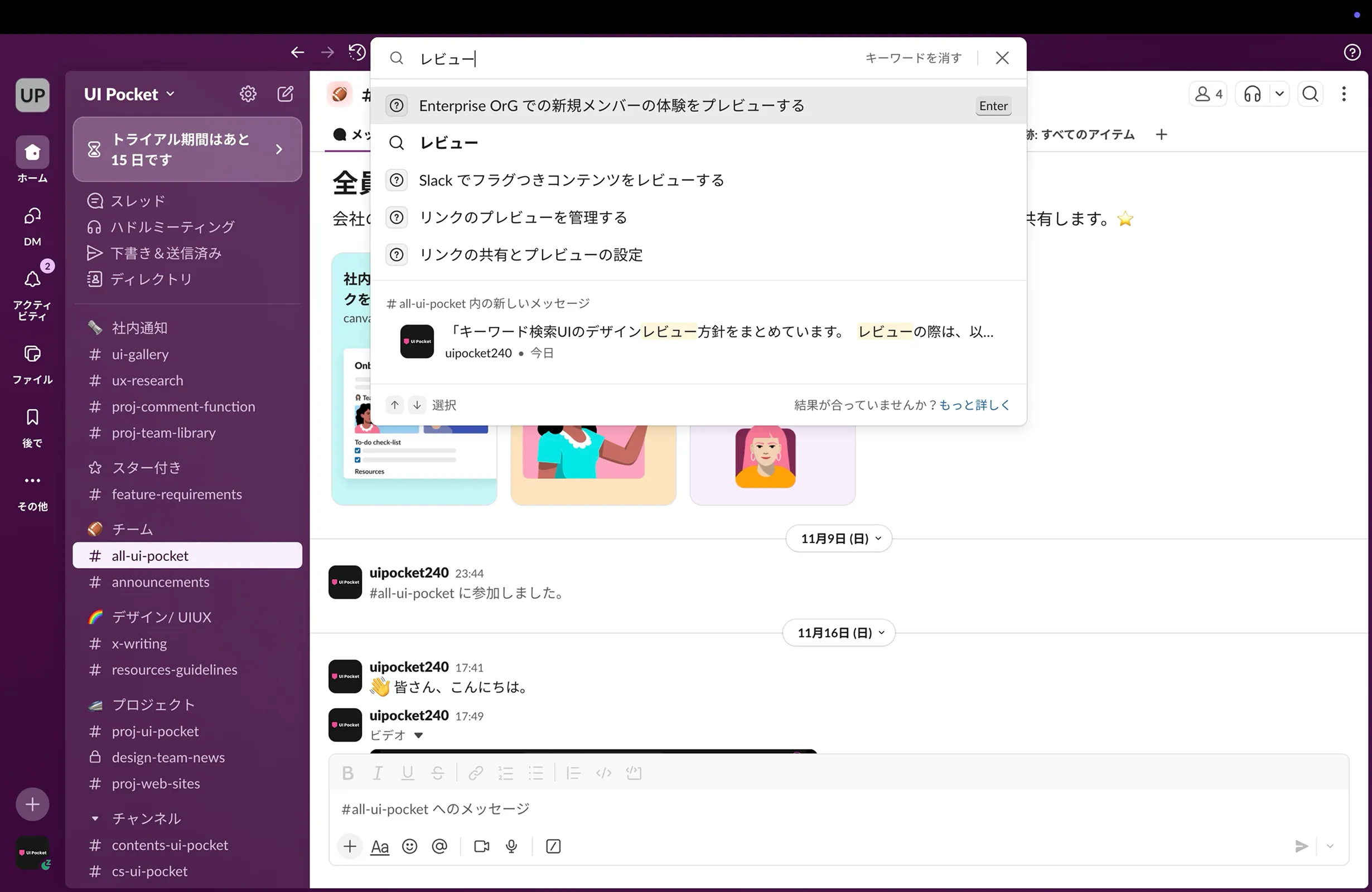Open the user profile avatar at bottom-left

33,853
